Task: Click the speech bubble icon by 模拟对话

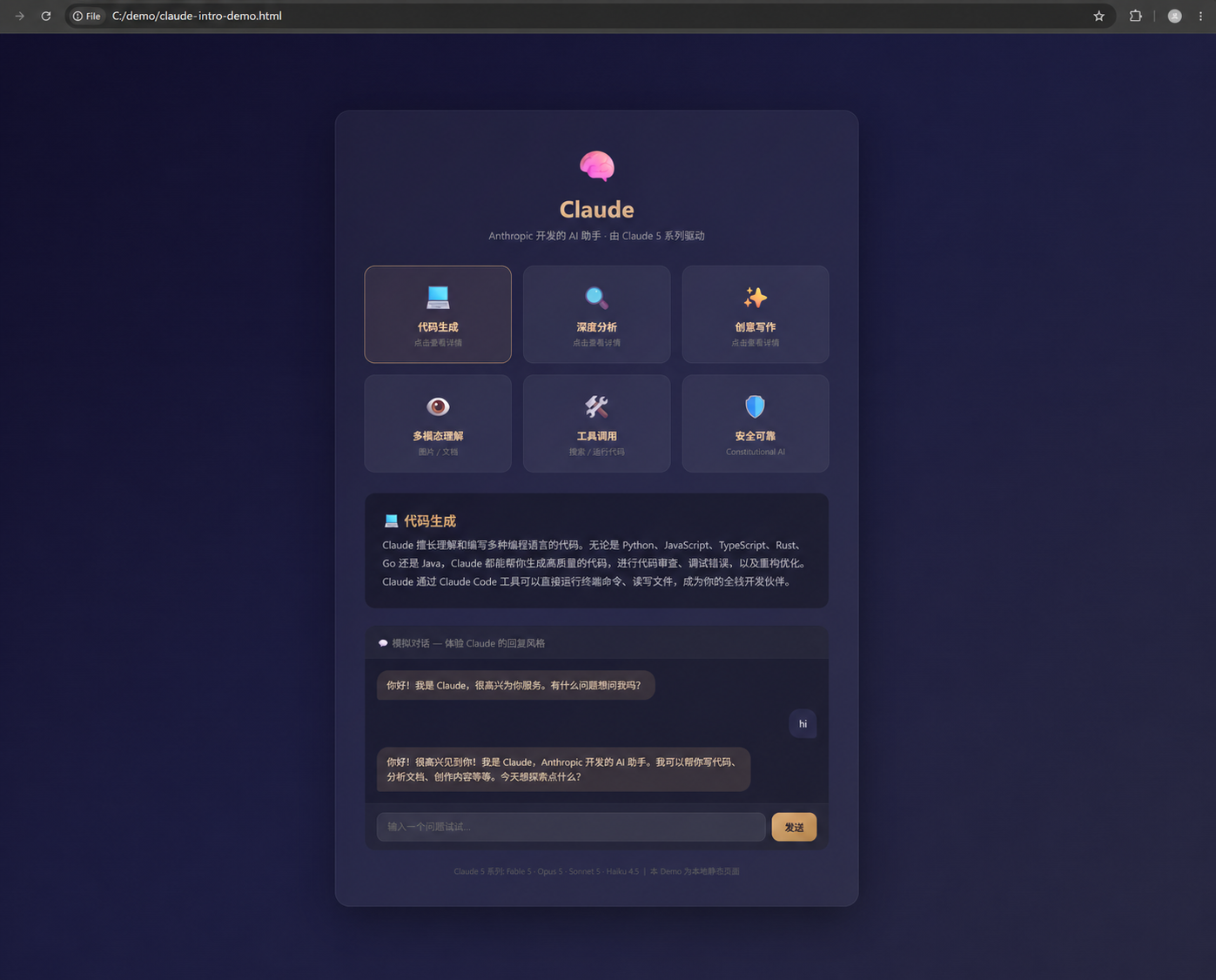Action: pos(383,643)
